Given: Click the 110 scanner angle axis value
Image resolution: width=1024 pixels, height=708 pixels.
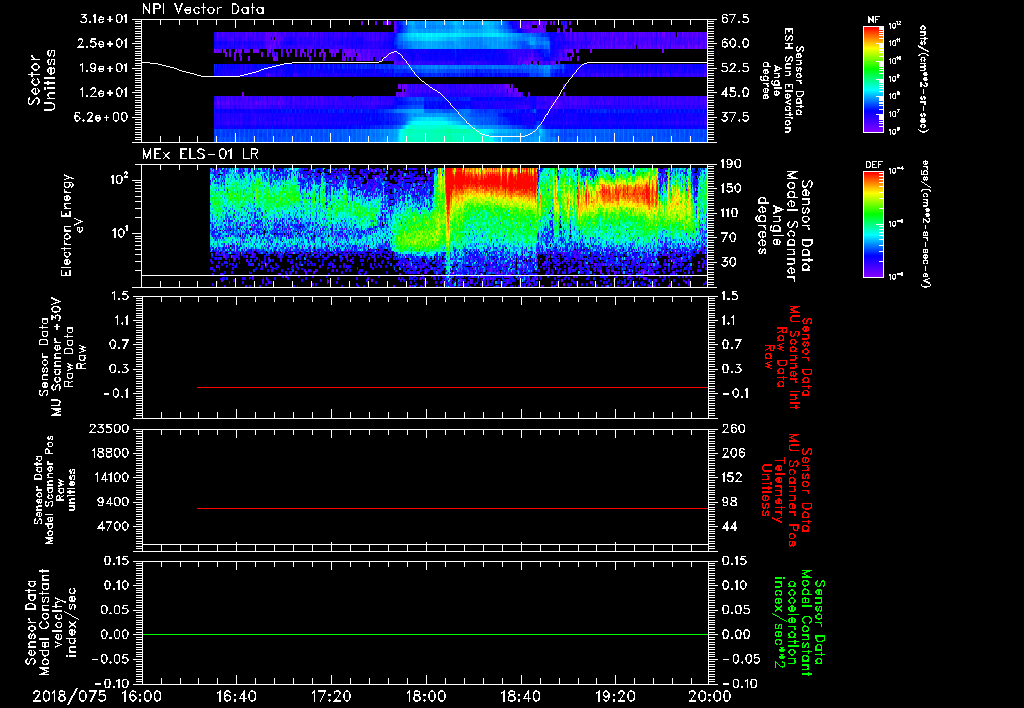Looking at the screenshot, I should 731,213.
